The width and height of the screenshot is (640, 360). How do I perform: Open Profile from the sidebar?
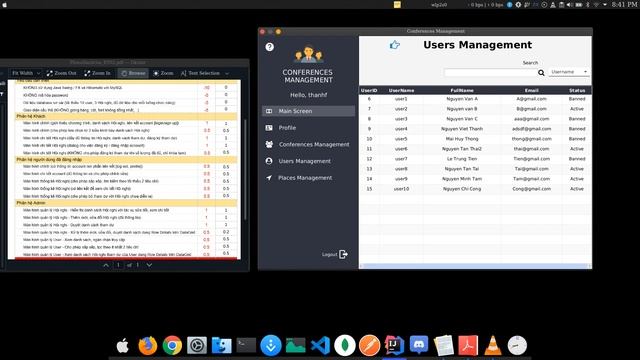[x=308, y=128]
